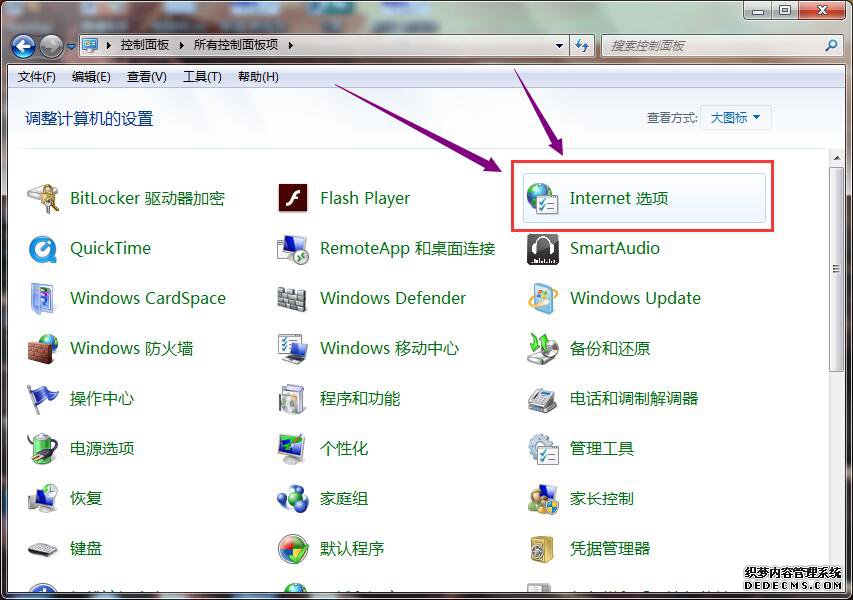Open the 家长控制 icon
This screenshot has width=853, height=600.
(542, 499)
